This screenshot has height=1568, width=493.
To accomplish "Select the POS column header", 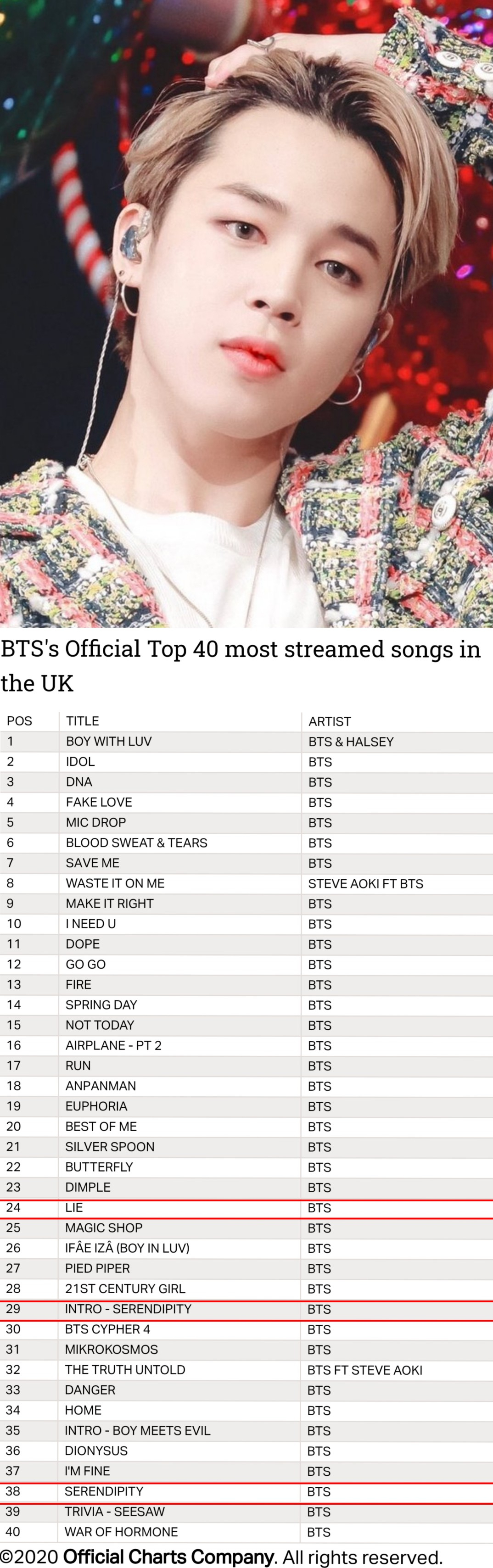I will tap(19, 721).
